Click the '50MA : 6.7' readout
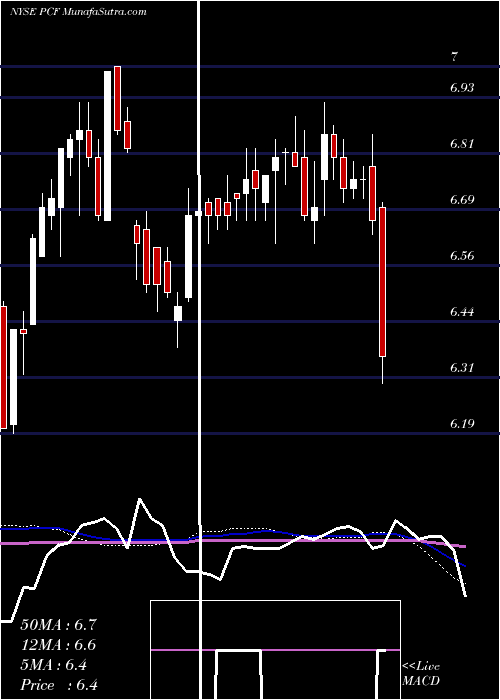This screenshot has height=700, width=500. [58, 625]
